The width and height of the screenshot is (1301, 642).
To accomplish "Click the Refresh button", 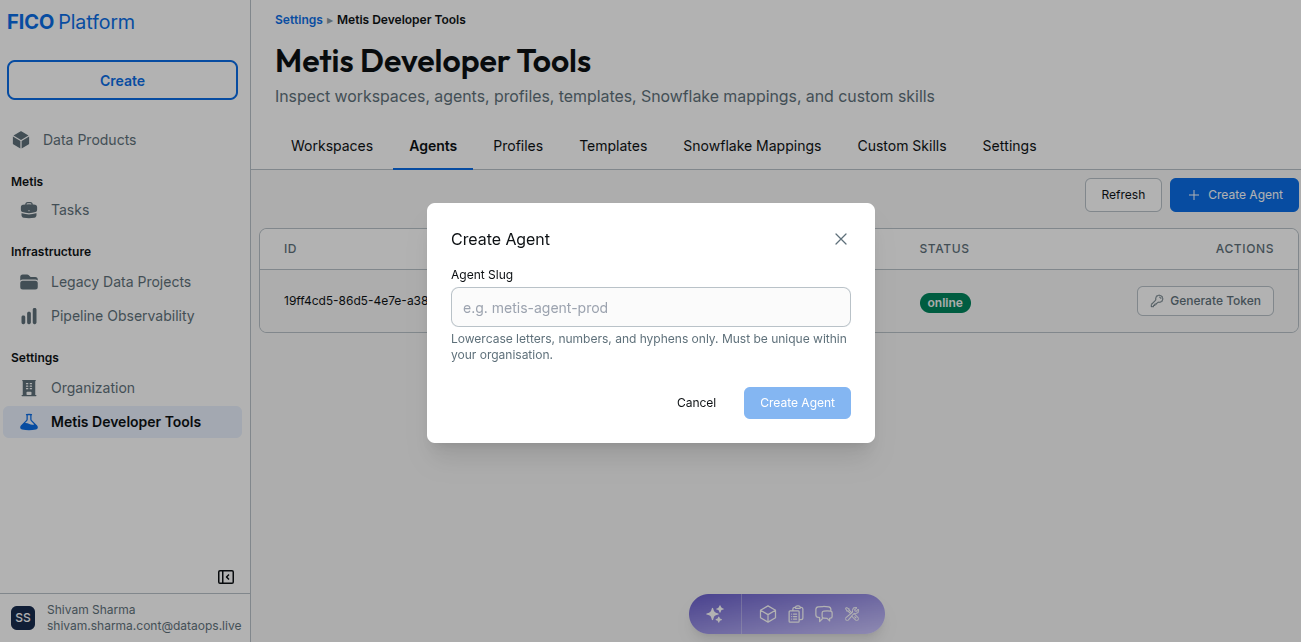I will 1123,195.
